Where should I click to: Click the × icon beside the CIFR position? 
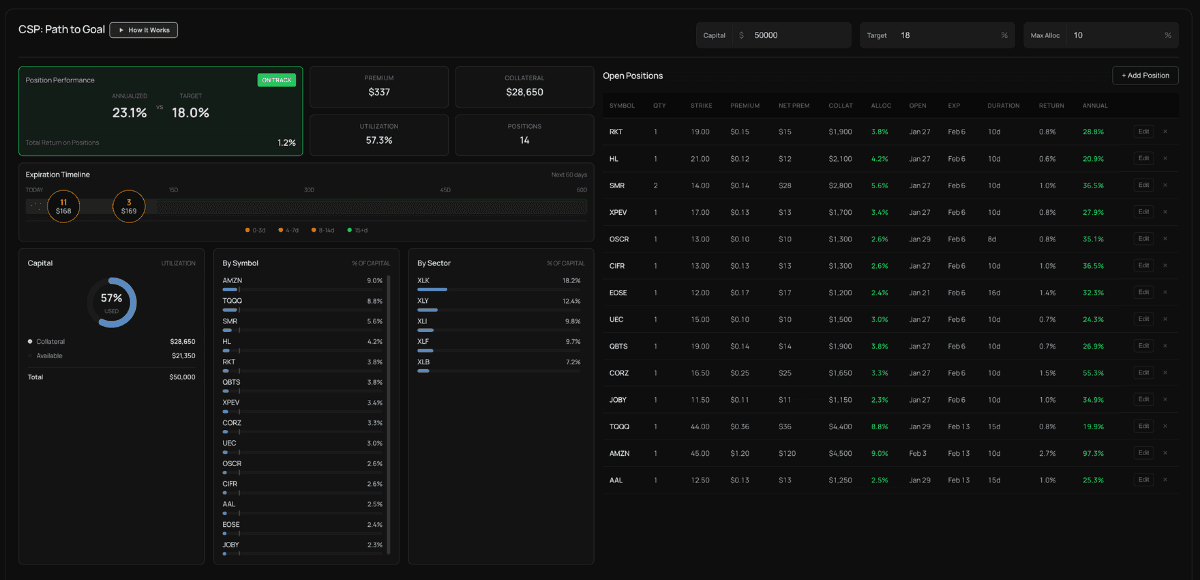(x=1164, y=265)
